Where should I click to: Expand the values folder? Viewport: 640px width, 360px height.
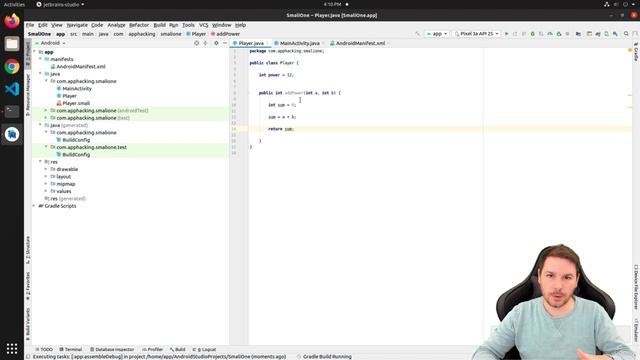(46, 191)
